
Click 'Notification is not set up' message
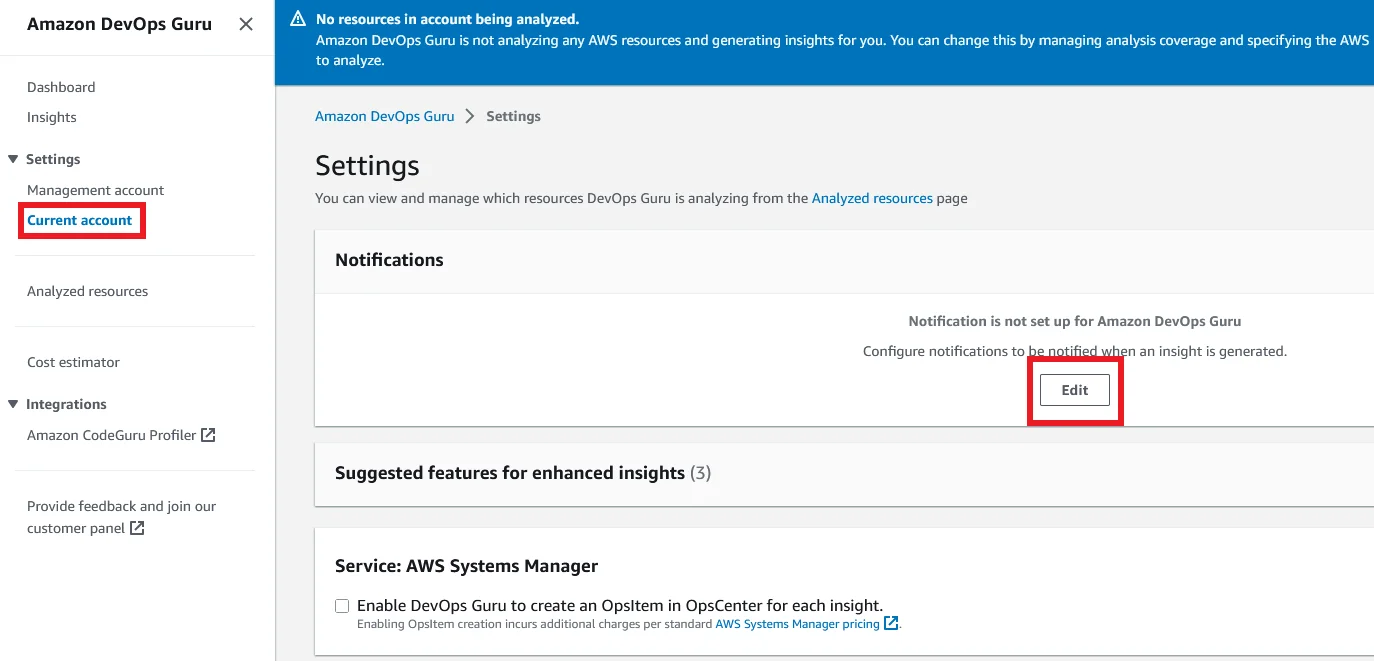[x=1075, y=321]
